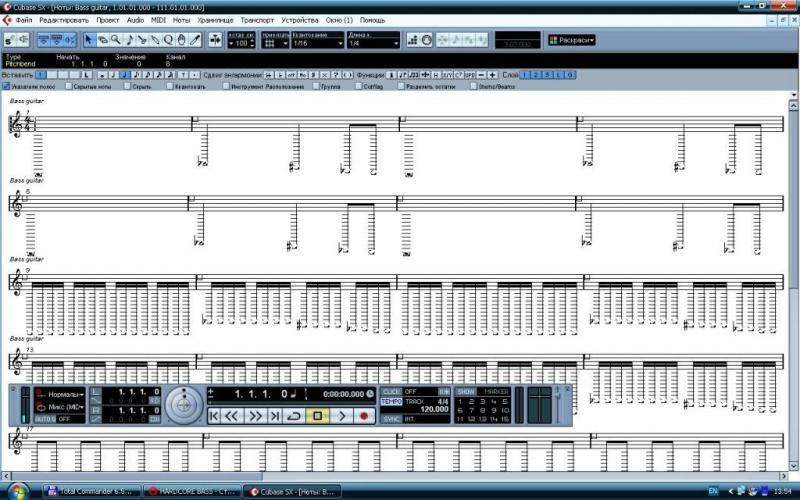This screenshot has height=500, width=800.
Task: Select the note insert tool
Action: [129, 40]
